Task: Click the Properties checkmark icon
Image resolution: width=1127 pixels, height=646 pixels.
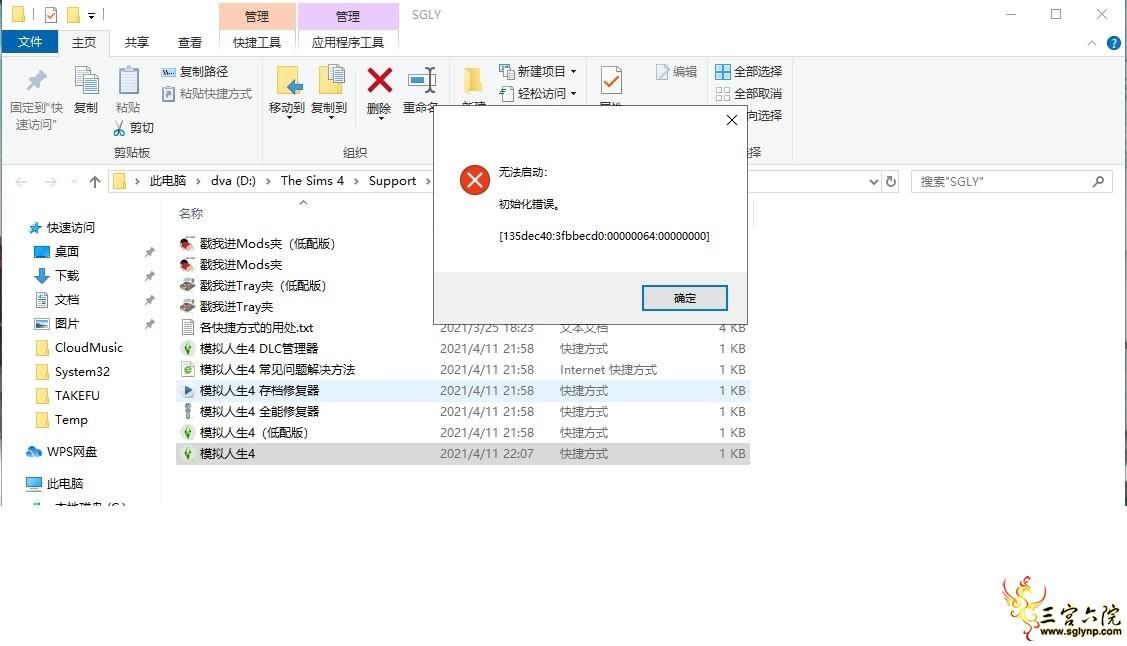Action: (x=611, y=80)
